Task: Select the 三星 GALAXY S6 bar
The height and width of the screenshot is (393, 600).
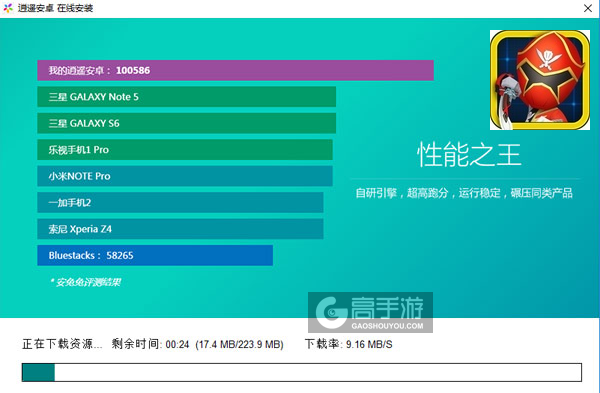Action: pyautogui.click(x=186, y=123)
